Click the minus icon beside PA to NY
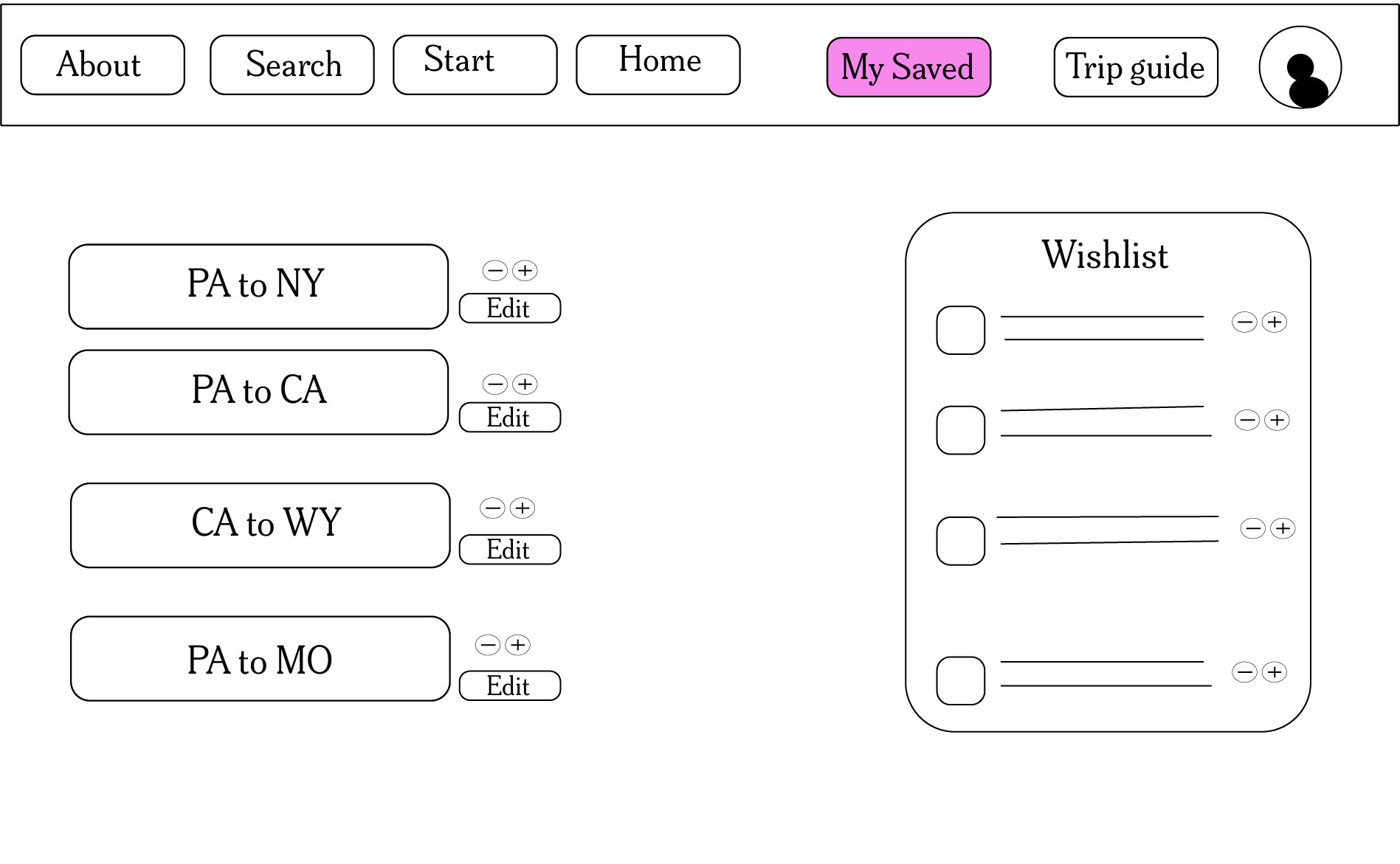 [495, 271]
